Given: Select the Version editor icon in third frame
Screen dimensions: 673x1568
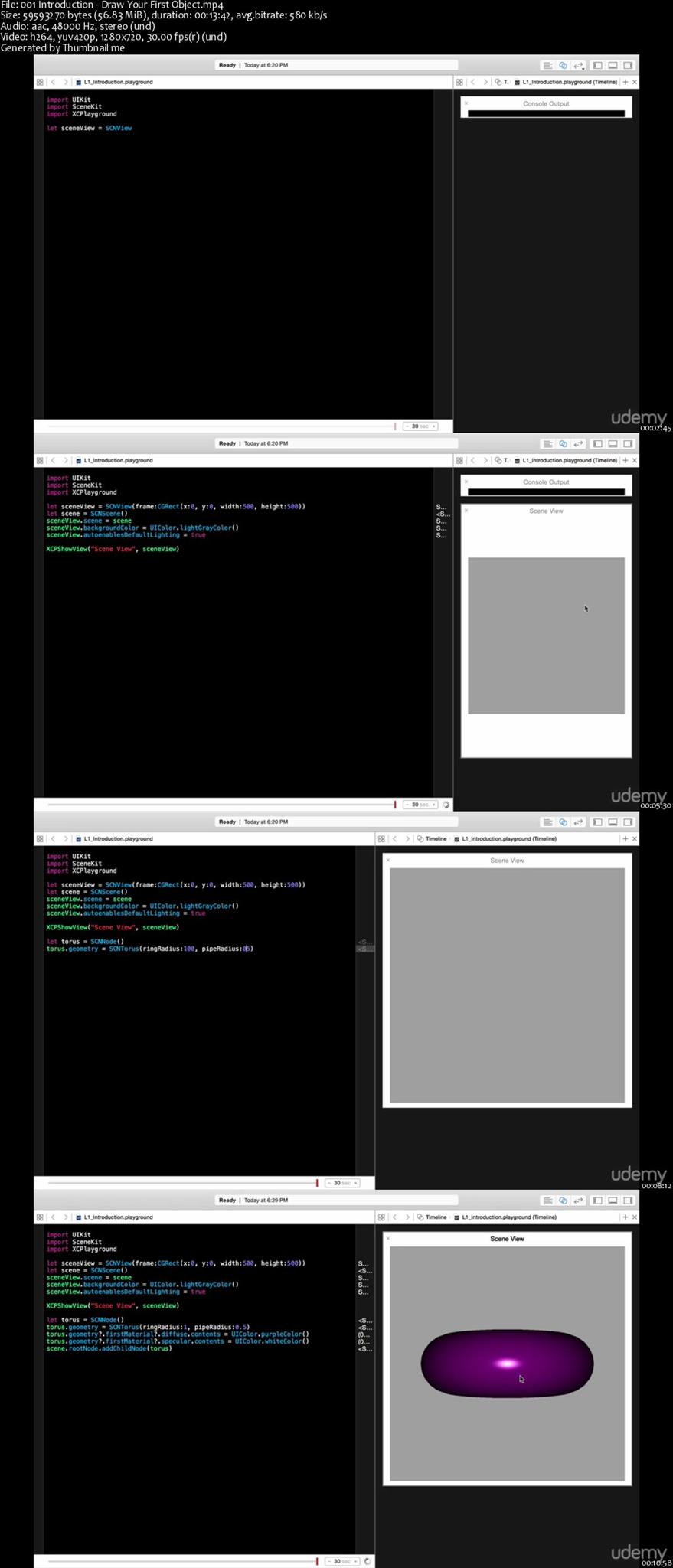Looking at the screenshot, I should click(579, 822).
